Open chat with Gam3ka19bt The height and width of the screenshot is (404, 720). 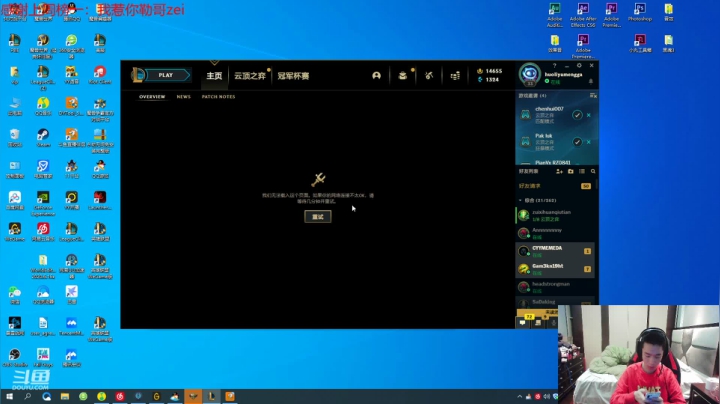[x=555, y=269]
